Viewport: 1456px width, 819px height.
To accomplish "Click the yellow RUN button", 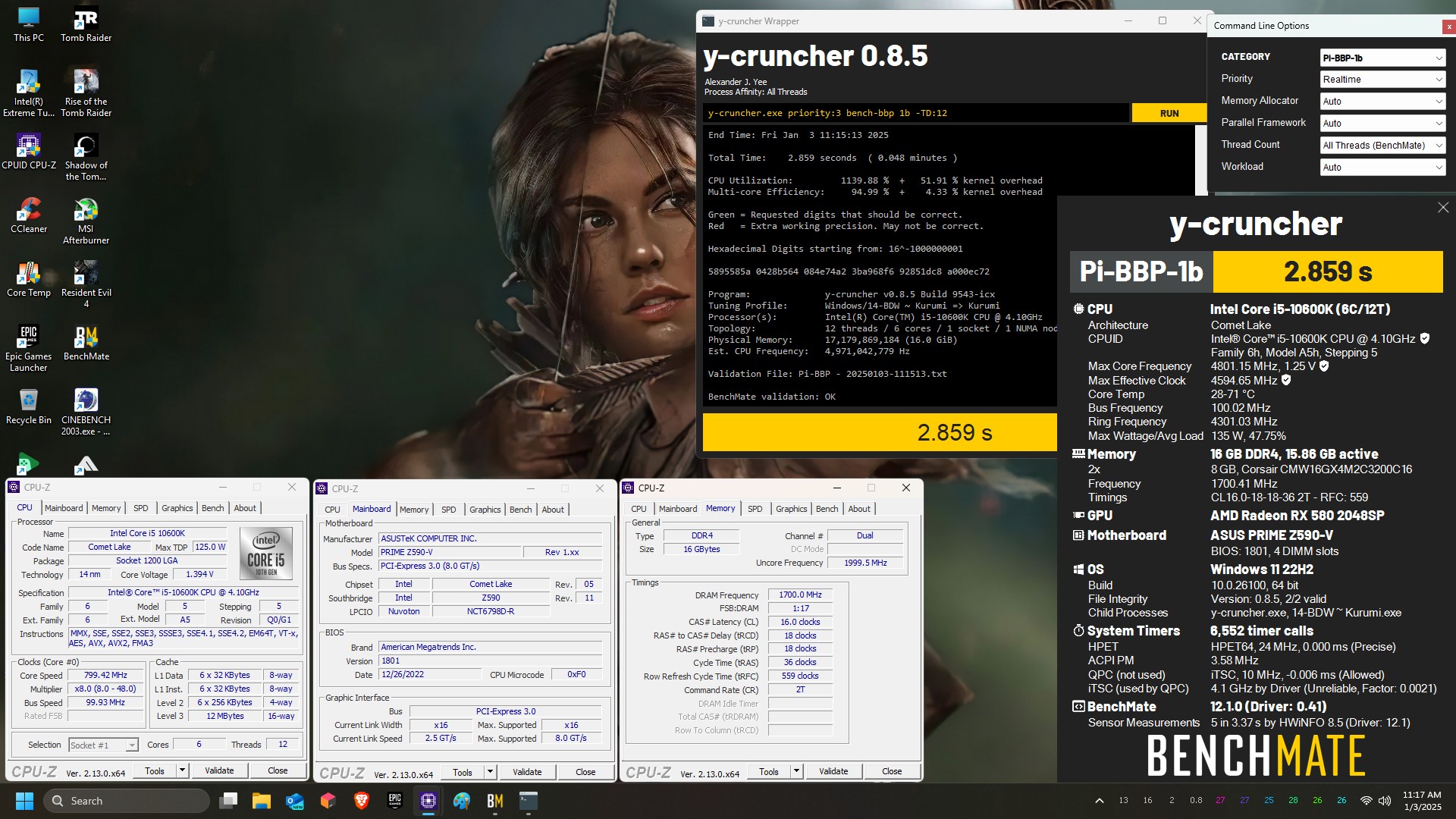I will pyautogui.click(x=1169, y=113).
